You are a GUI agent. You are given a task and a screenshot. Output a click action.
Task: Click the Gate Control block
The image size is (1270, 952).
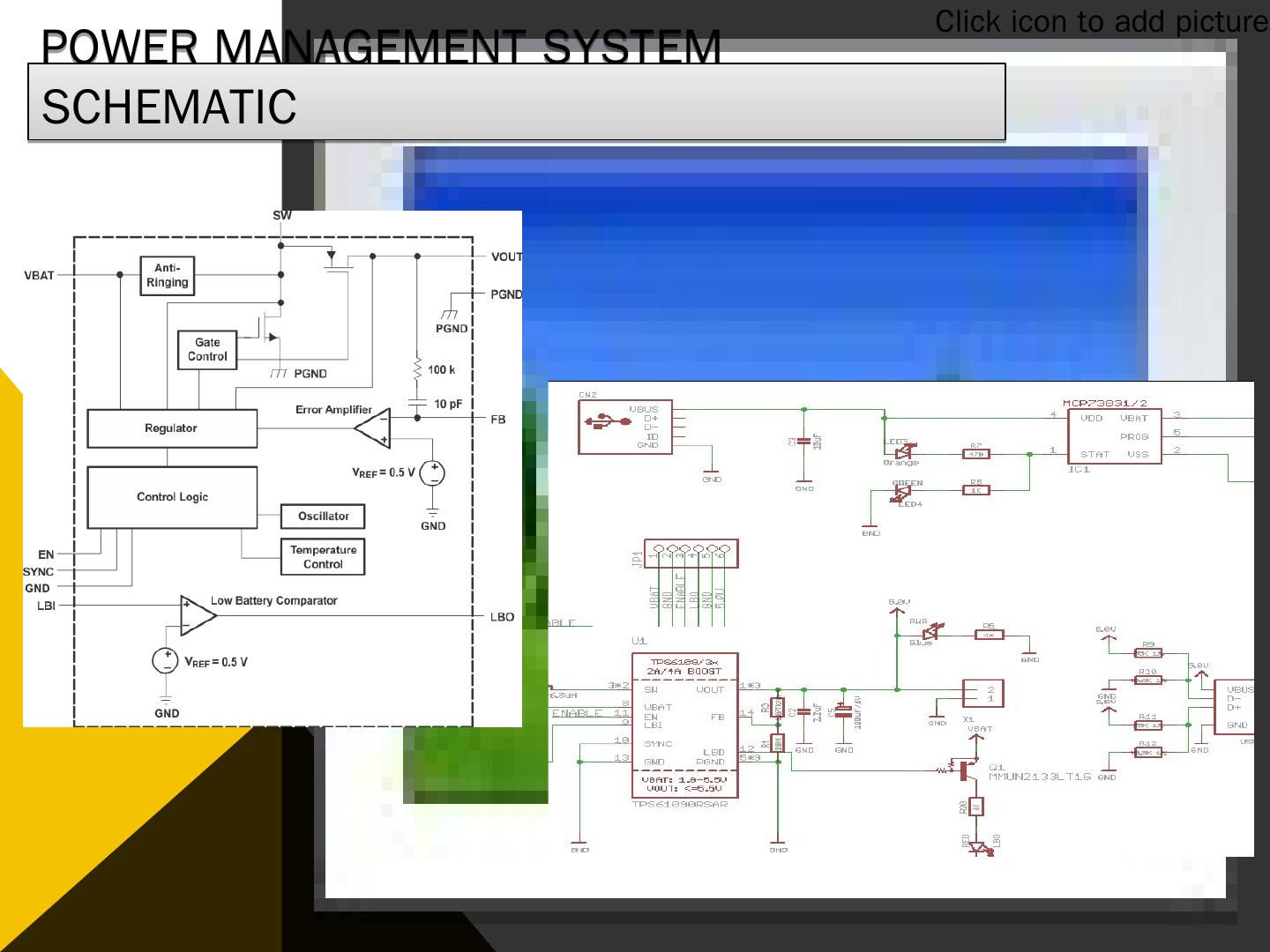[x=207, y=350]
